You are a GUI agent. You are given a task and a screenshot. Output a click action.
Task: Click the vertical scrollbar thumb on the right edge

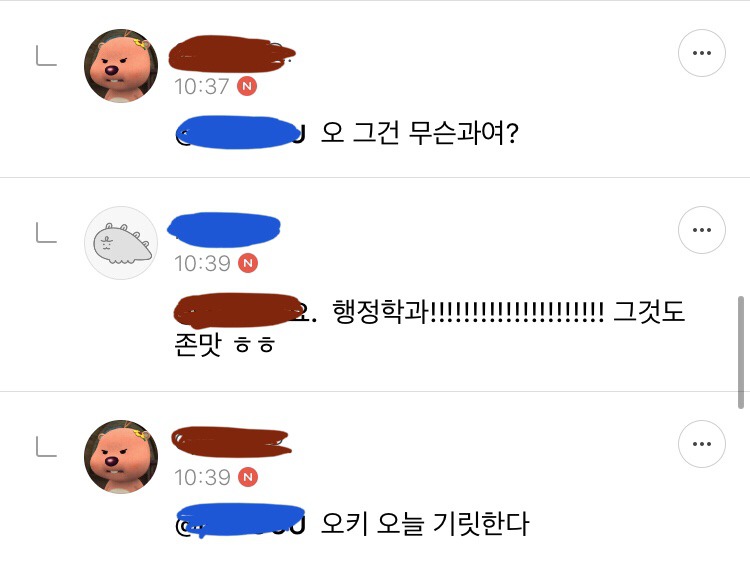coord(741,353)
